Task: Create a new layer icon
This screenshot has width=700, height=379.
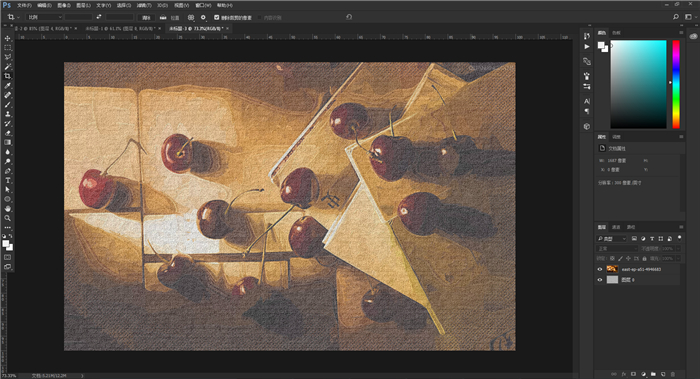Action: coord(663,374)
